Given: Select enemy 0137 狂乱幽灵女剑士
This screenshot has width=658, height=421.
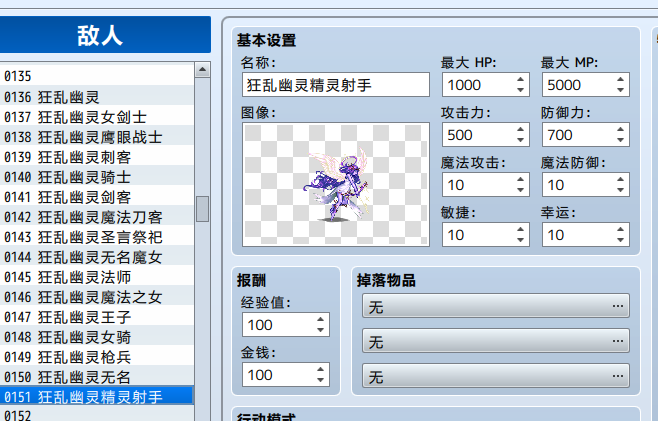Looking at the screenshot, I should (97, 117).
